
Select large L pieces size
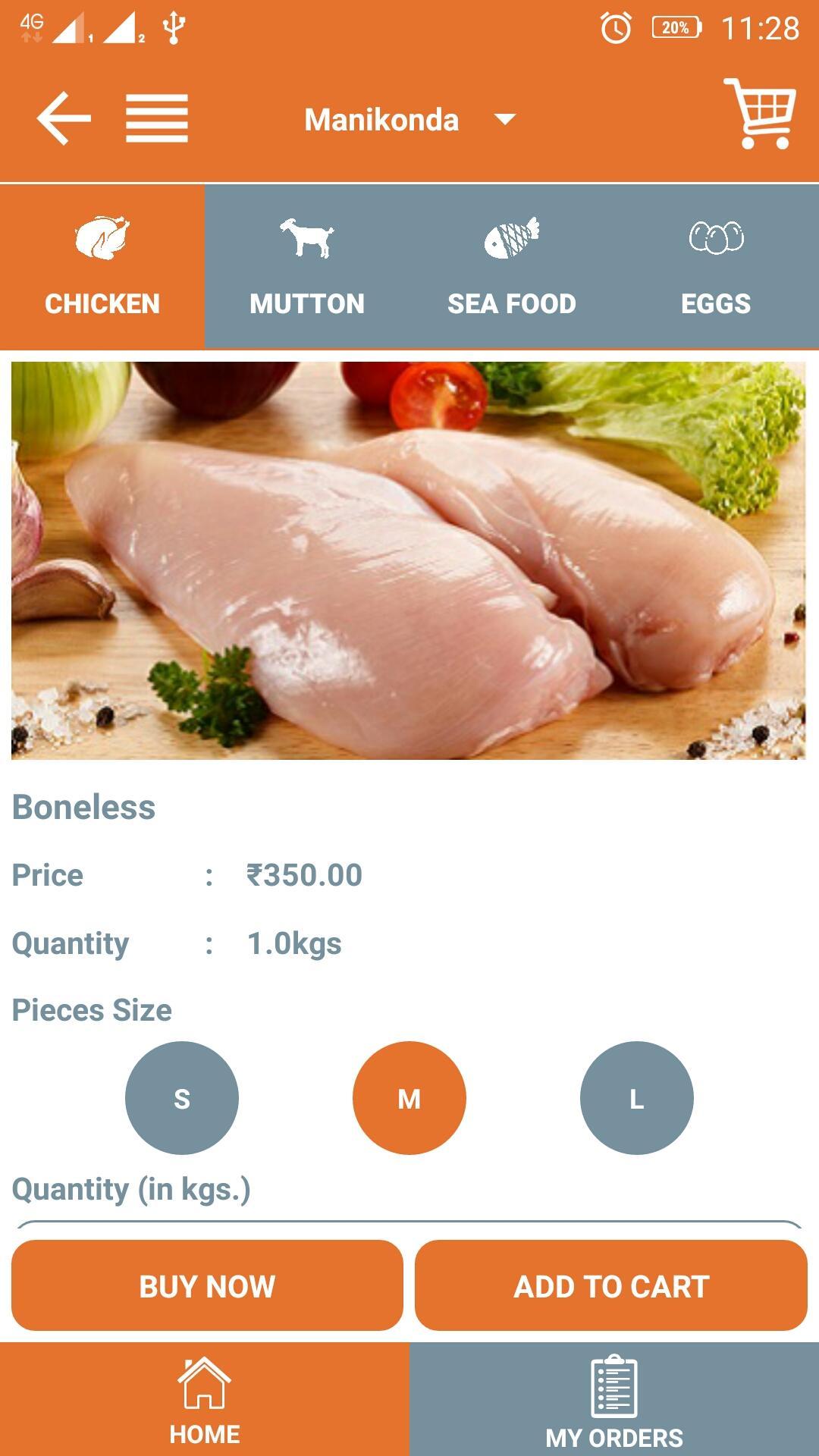(637, 1098)
